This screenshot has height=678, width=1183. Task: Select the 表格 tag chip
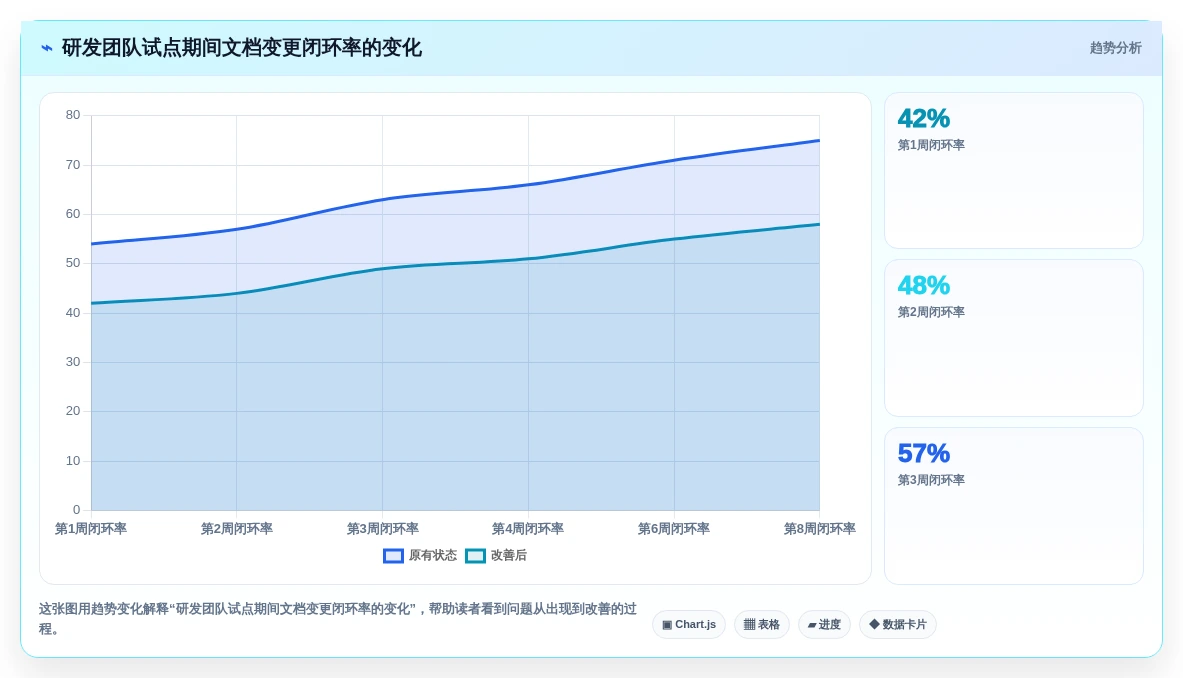[x=761, y=624]
